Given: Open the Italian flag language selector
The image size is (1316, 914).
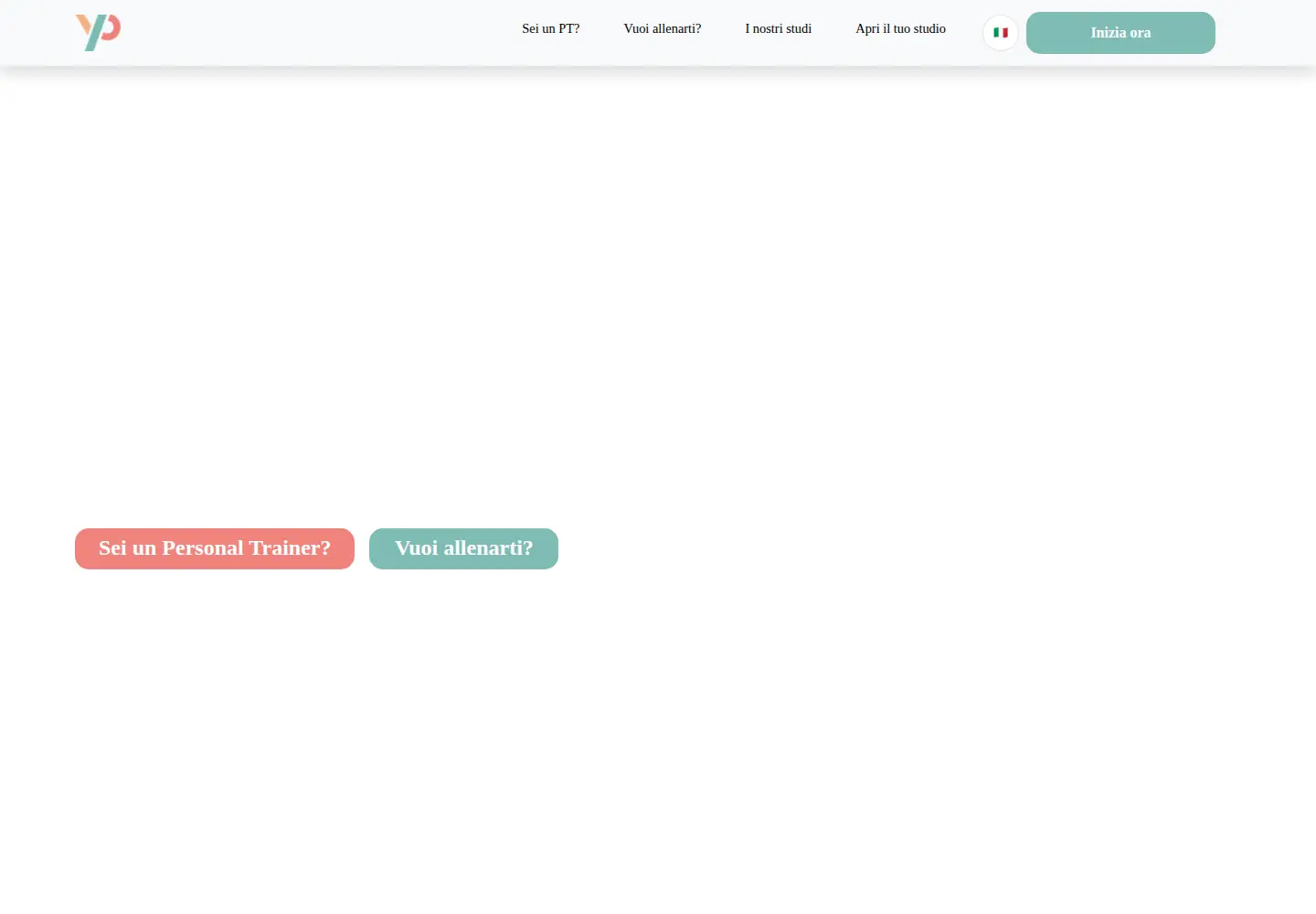Looking at the screenshot, I should click(1001, 33).
